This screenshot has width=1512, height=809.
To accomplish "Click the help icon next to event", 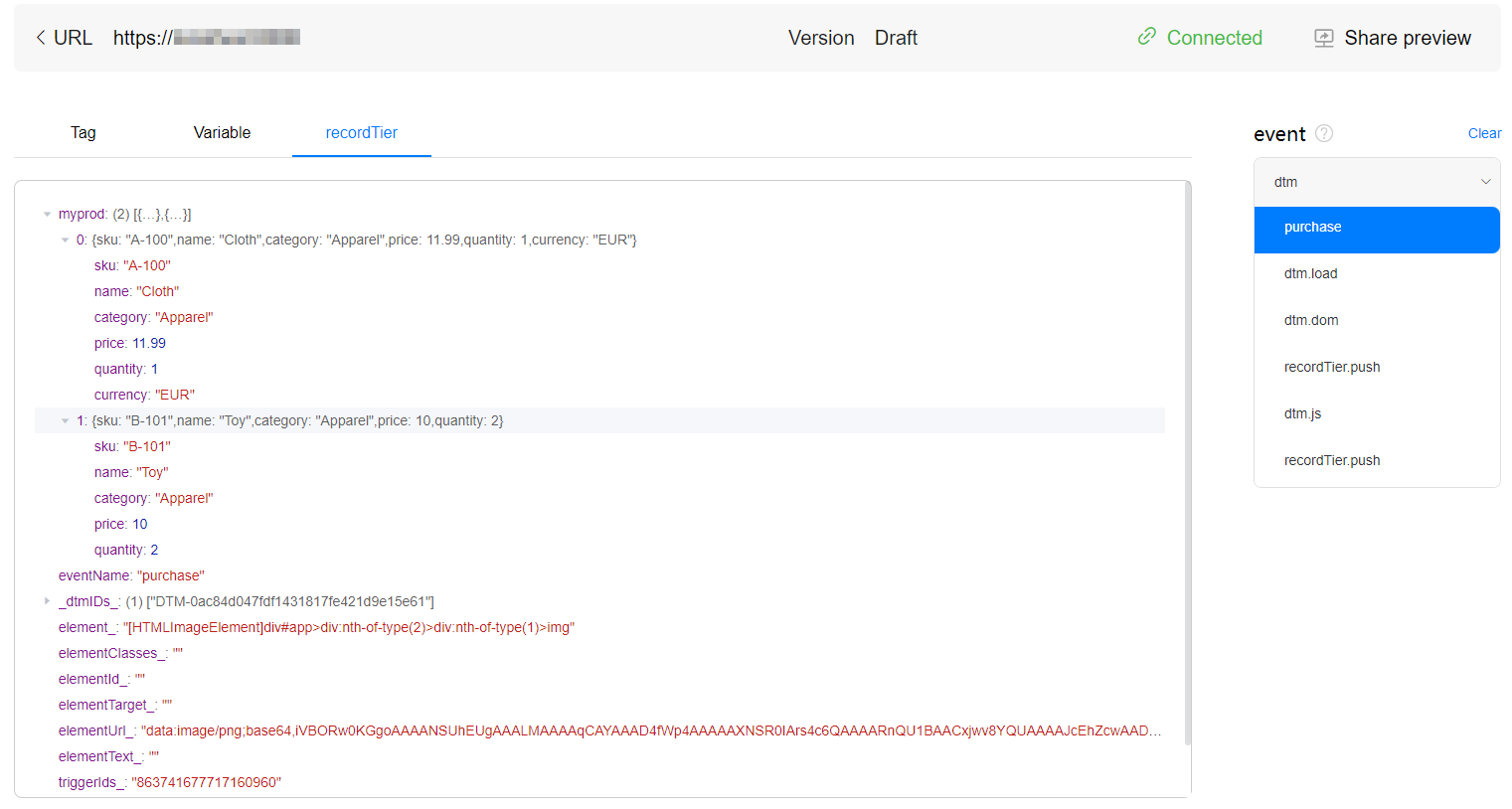I will 1324,133.
